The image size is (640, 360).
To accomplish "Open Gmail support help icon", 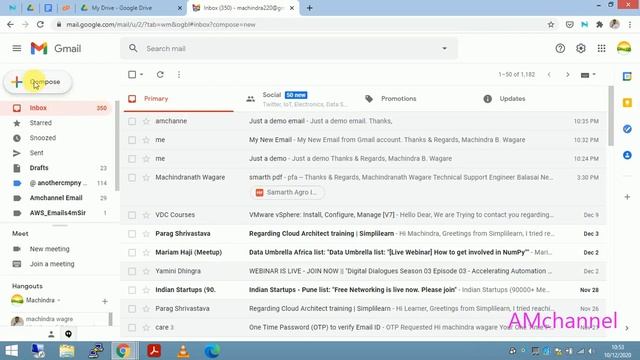I will pyautogui.click(x=560, y=49).
